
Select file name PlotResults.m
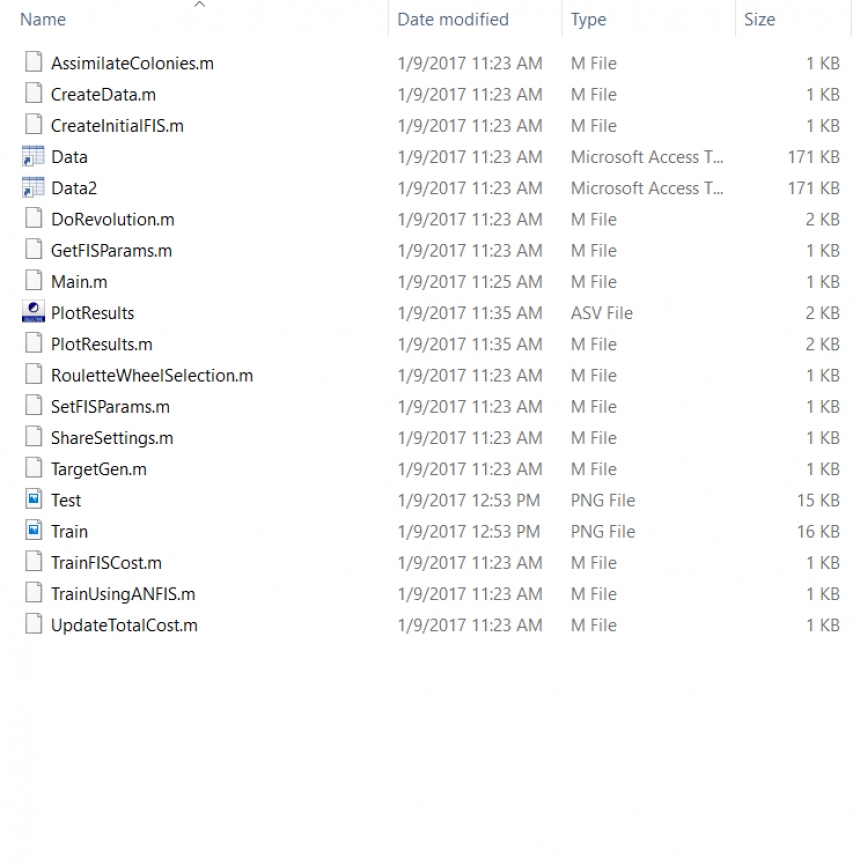[x=102, y=344]
